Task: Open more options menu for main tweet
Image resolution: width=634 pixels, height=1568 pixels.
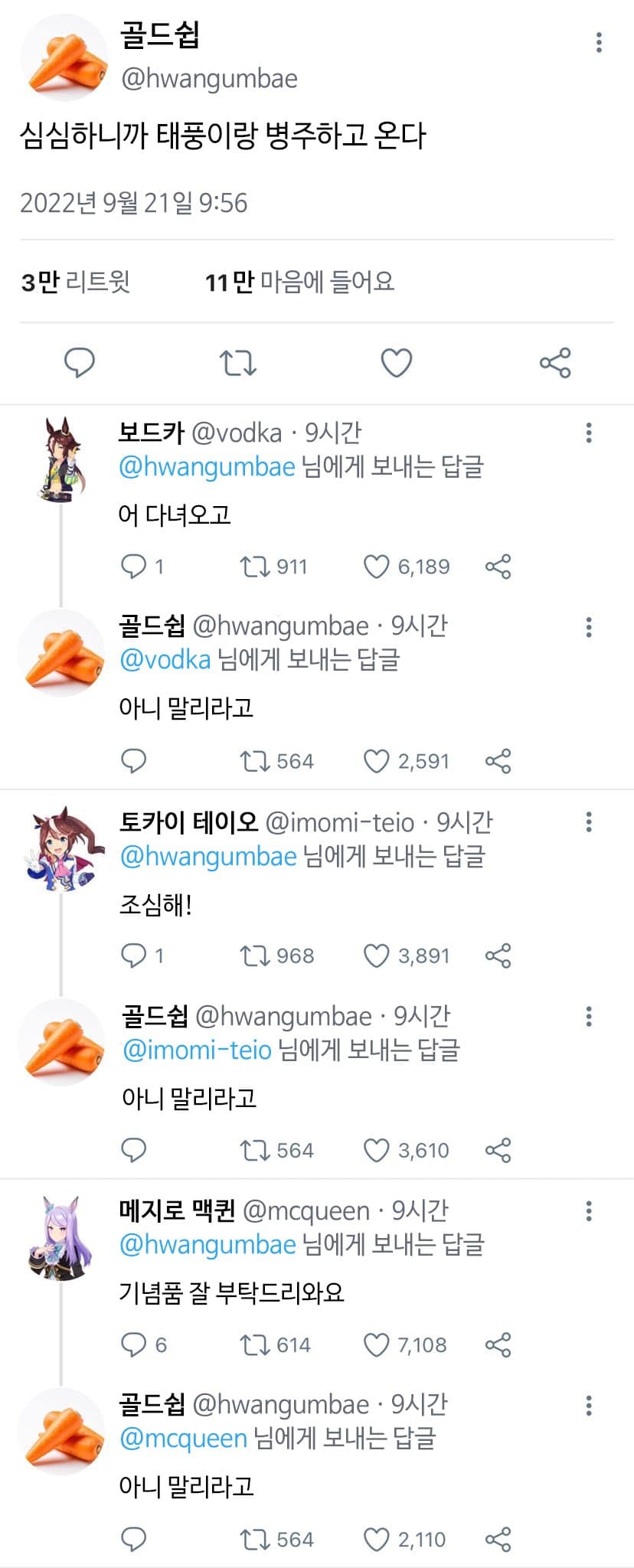Action: pyautogui.click(x=599, y=42)
